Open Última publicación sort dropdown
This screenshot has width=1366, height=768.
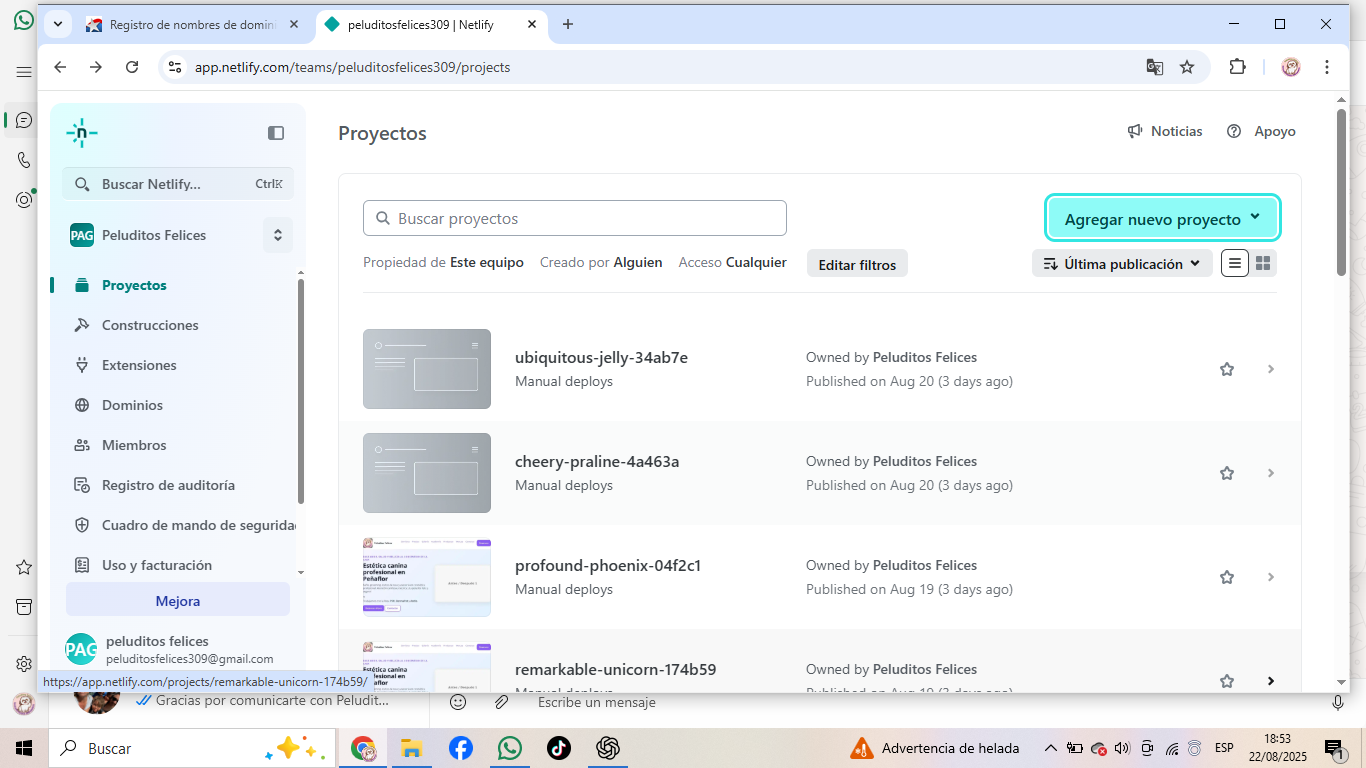[1122, 264]
